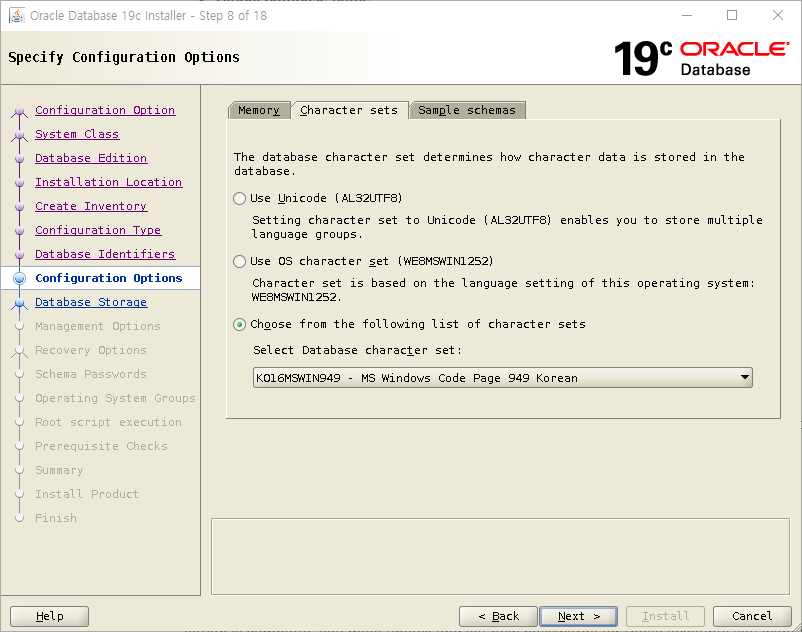Screen dimensions: 802x632
Task: Click the step bullet beside Database Identifiers
Action: point(19,255)
